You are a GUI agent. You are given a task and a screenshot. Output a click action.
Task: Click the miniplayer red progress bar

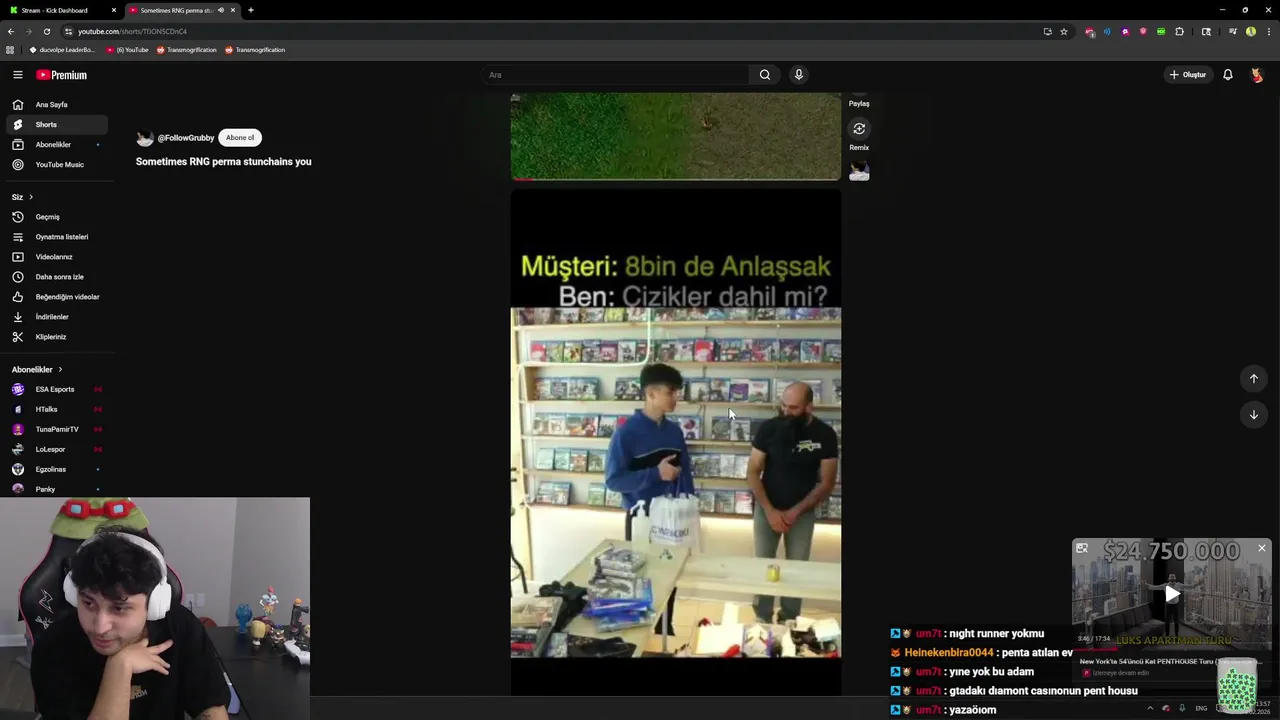coord(1095,648)
